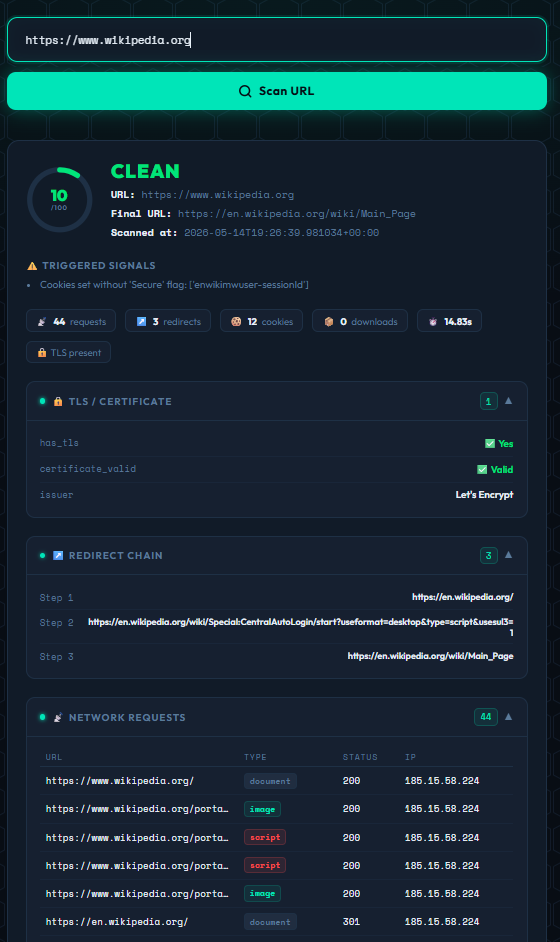Click the issuer value Let's Encrypt
The image size is (560, 942).
click(x=484, y=494)
